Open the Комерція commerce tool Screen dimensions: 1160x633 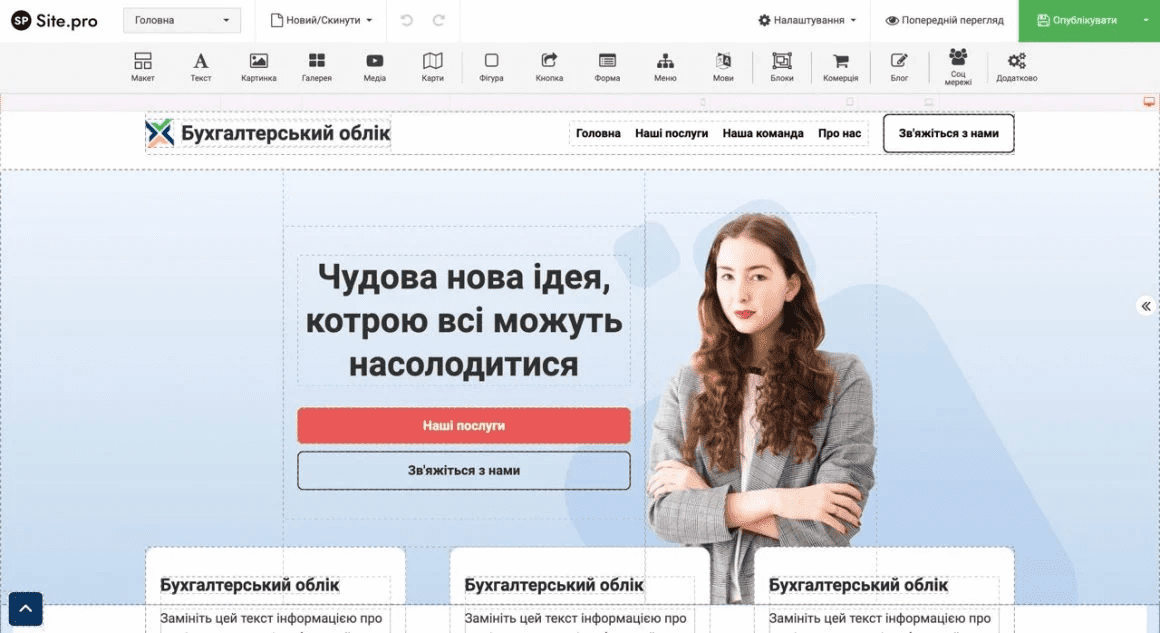(x=840, y=67)
